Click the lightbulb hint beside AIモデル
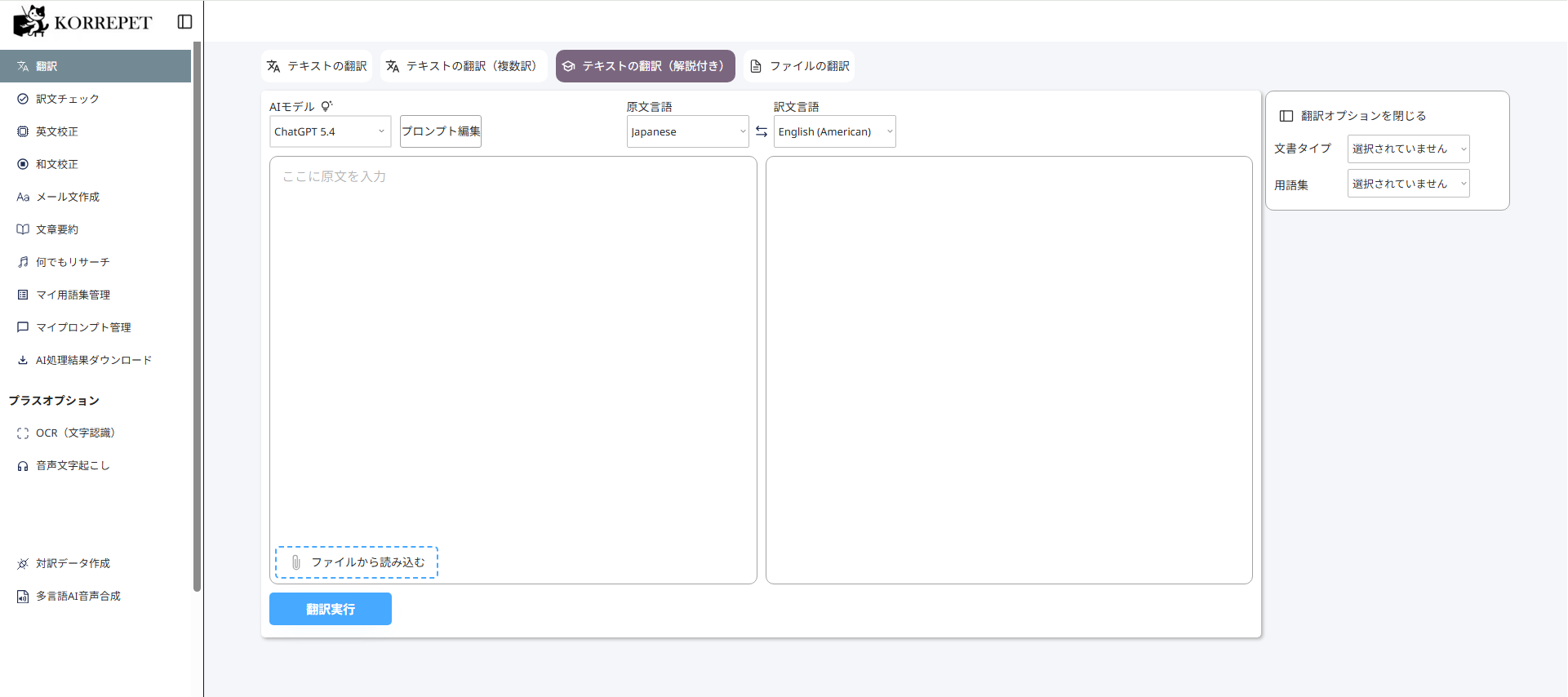This screenshot has height=697, width=1568. 326,106
